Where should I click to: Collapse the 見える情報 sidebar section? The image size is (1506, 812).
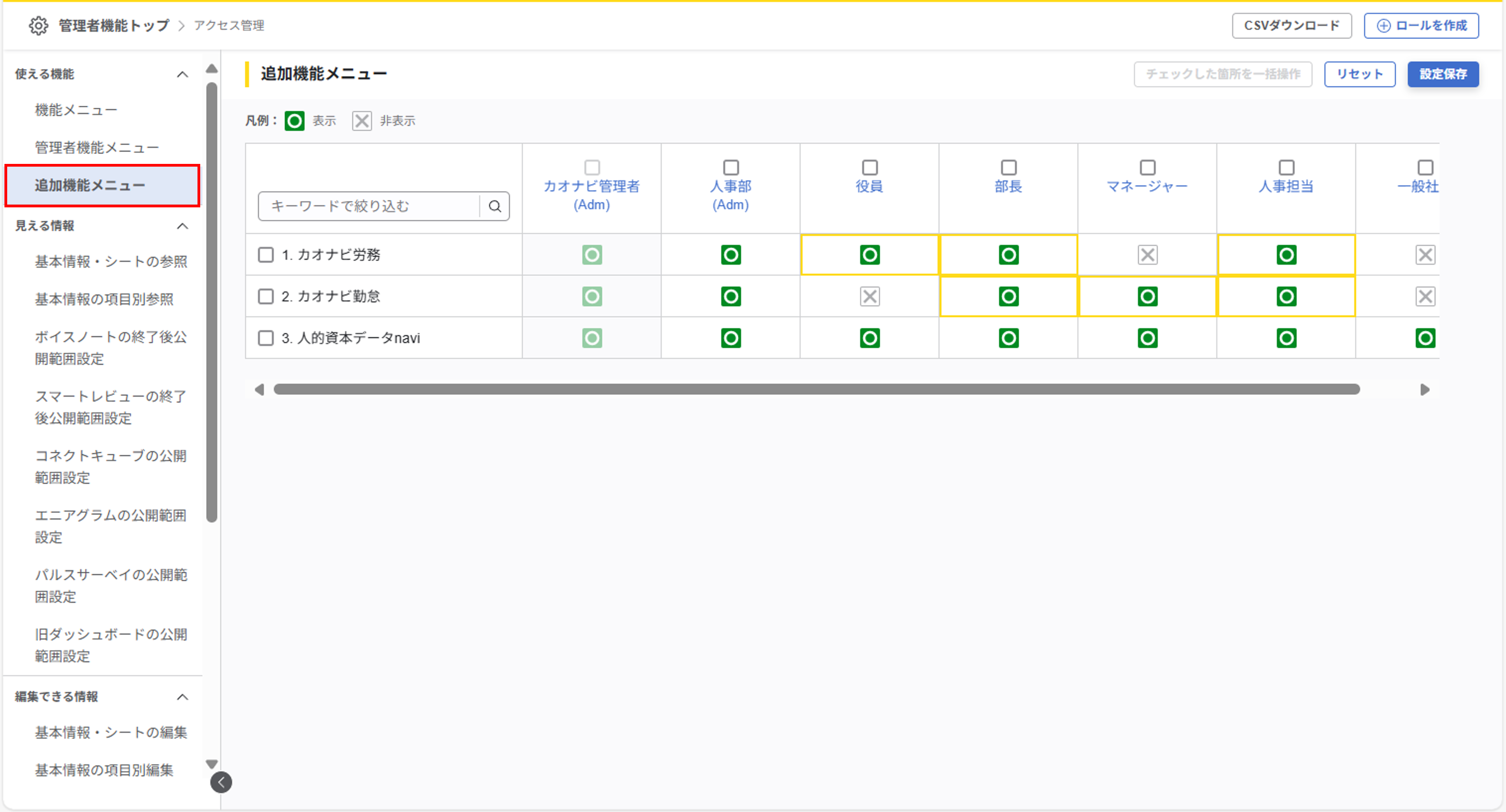click(x=182, y=225)
